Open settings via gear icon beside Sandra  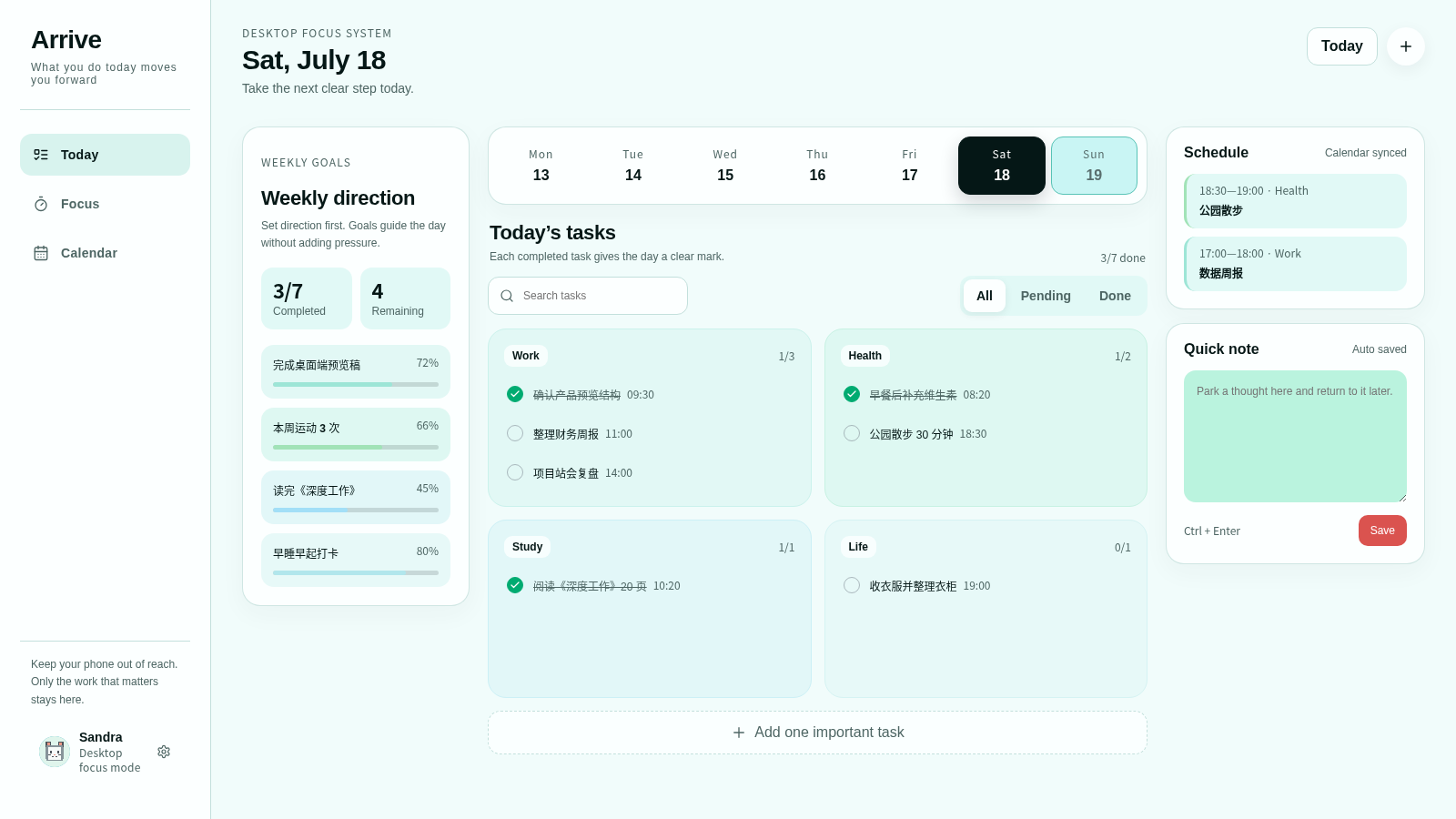tap(164, 752)
